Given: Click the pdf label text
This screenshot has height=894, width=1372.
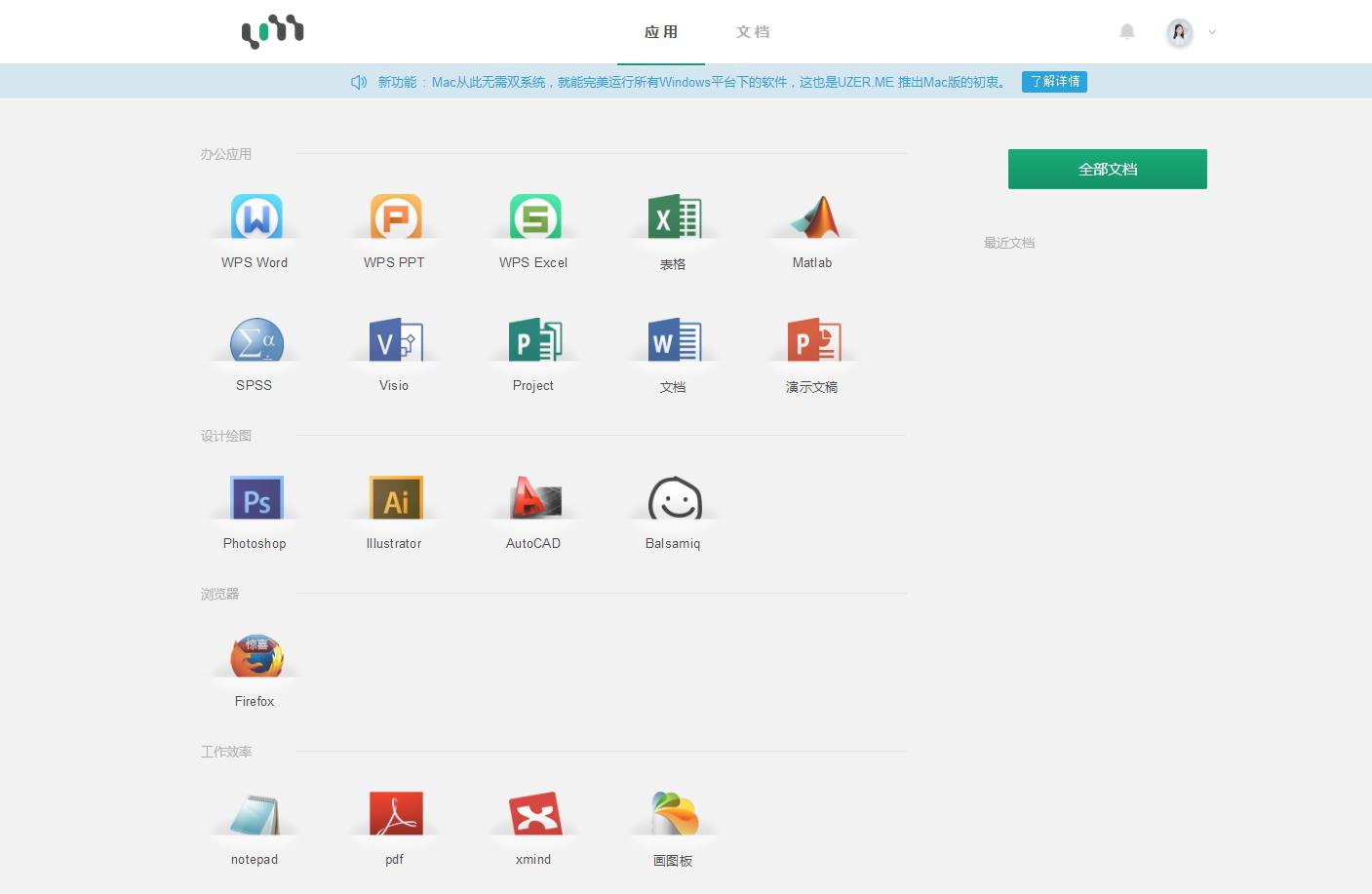Looking at the screenshot, I should click(394, 859).
